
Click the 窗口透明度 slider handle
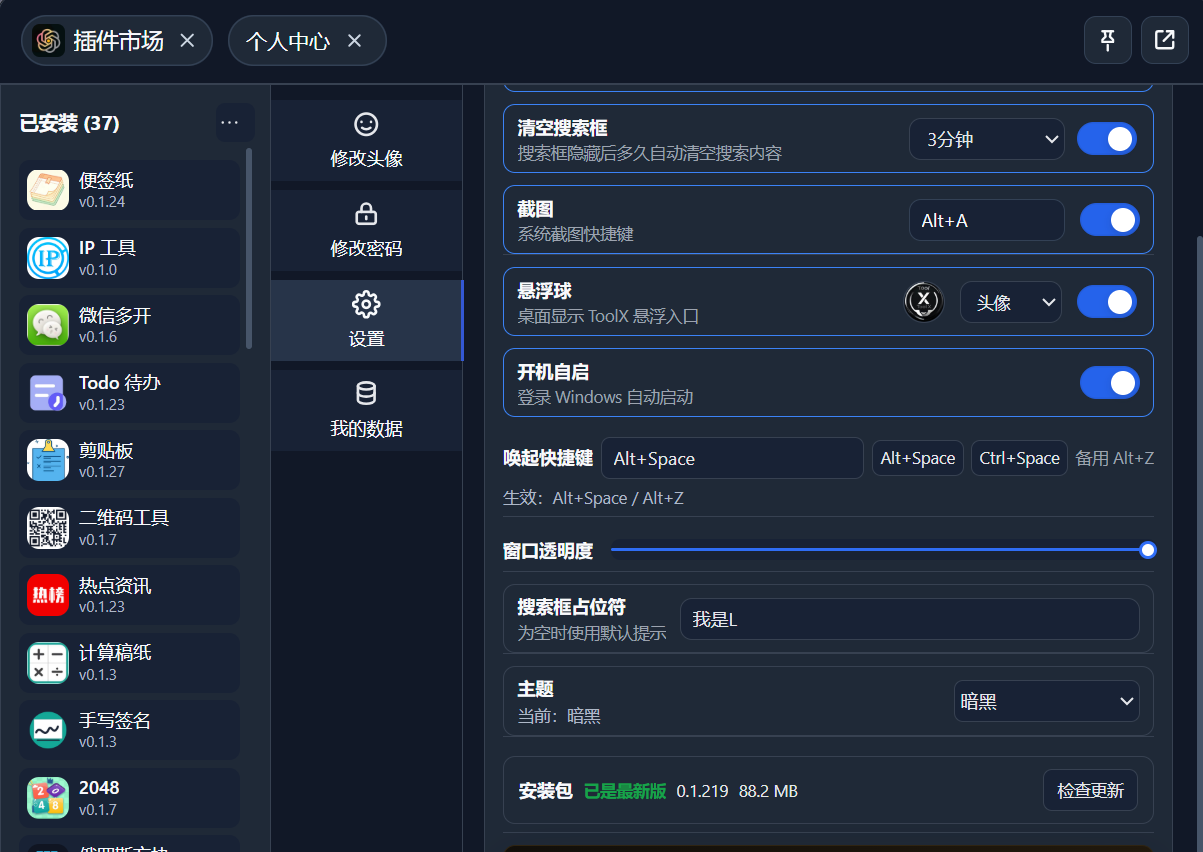point(1148,549)
